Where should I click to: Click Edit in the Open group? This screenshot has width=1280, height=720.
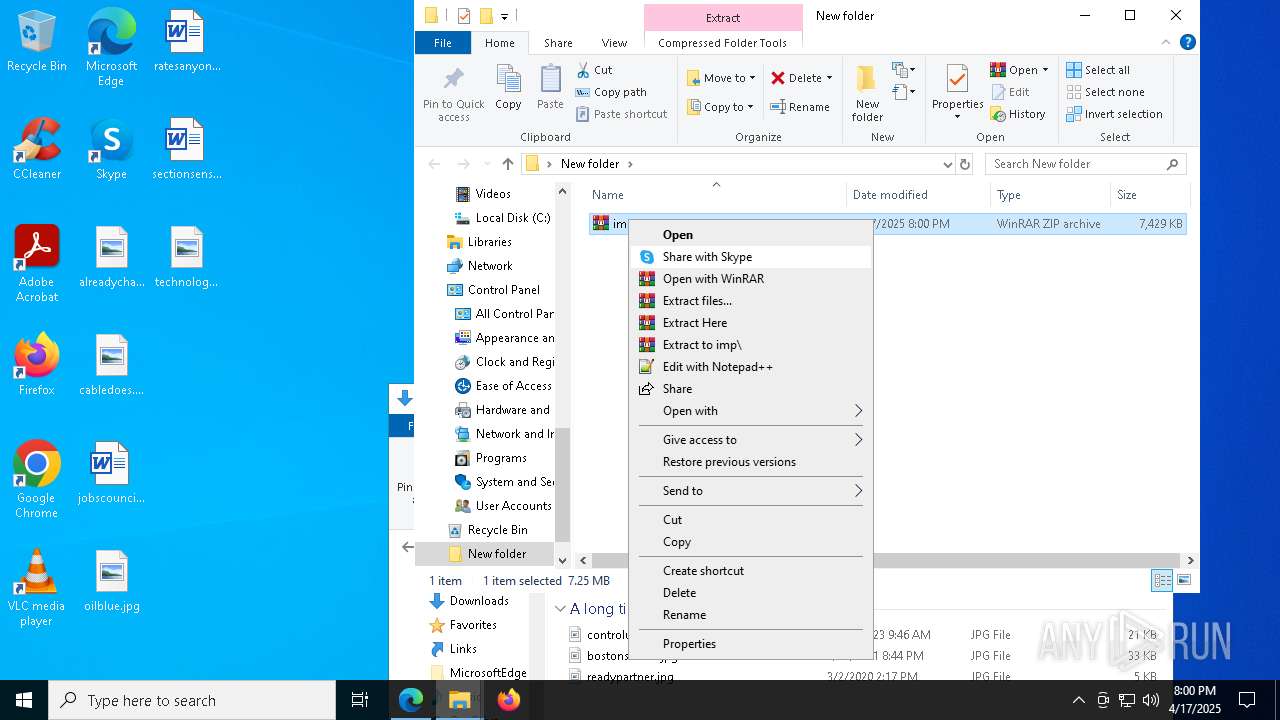tap(1010, 92)
